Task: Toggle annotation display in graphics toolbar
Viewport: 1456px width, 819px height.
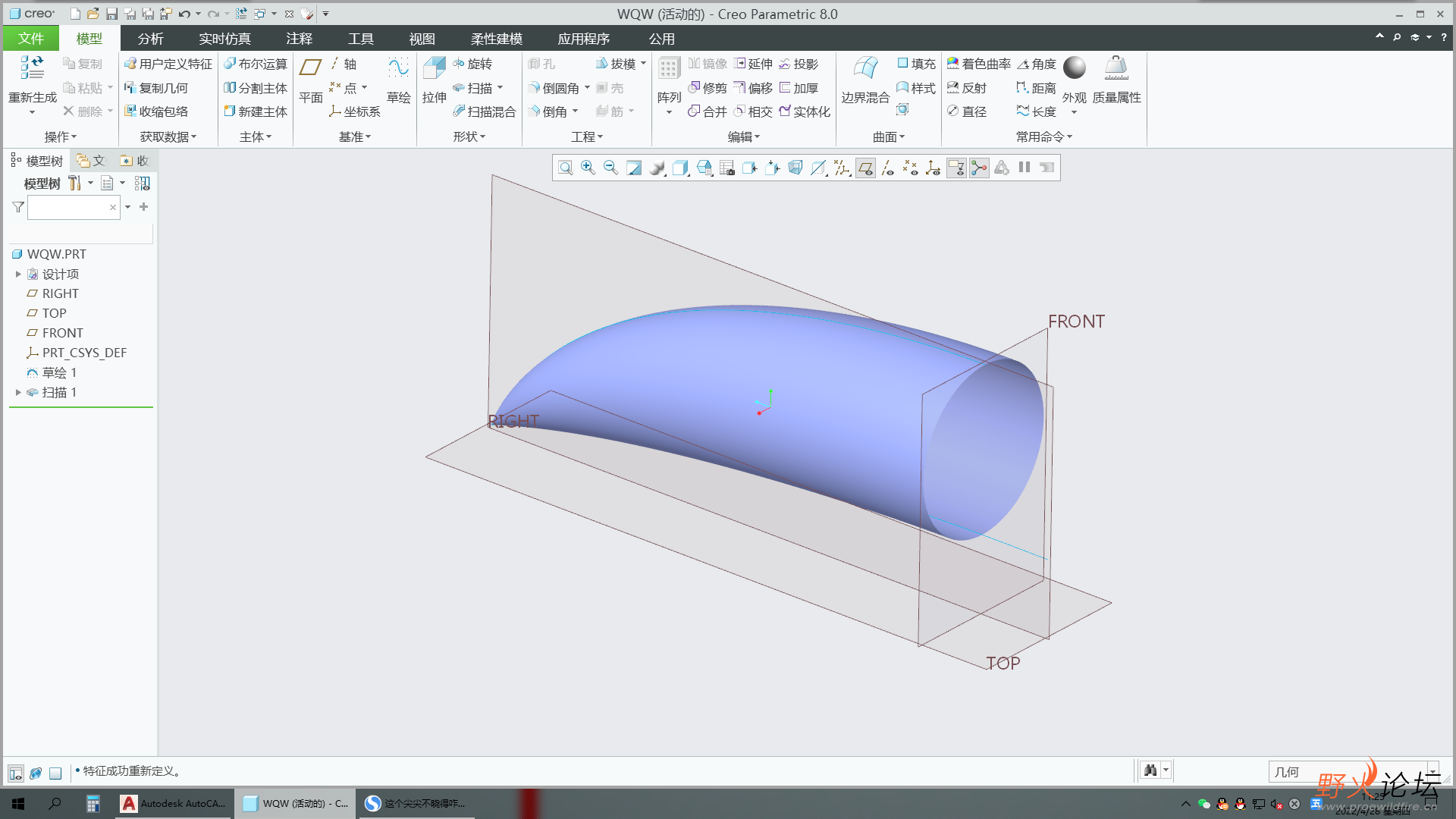Action: (x=956, y=168)
